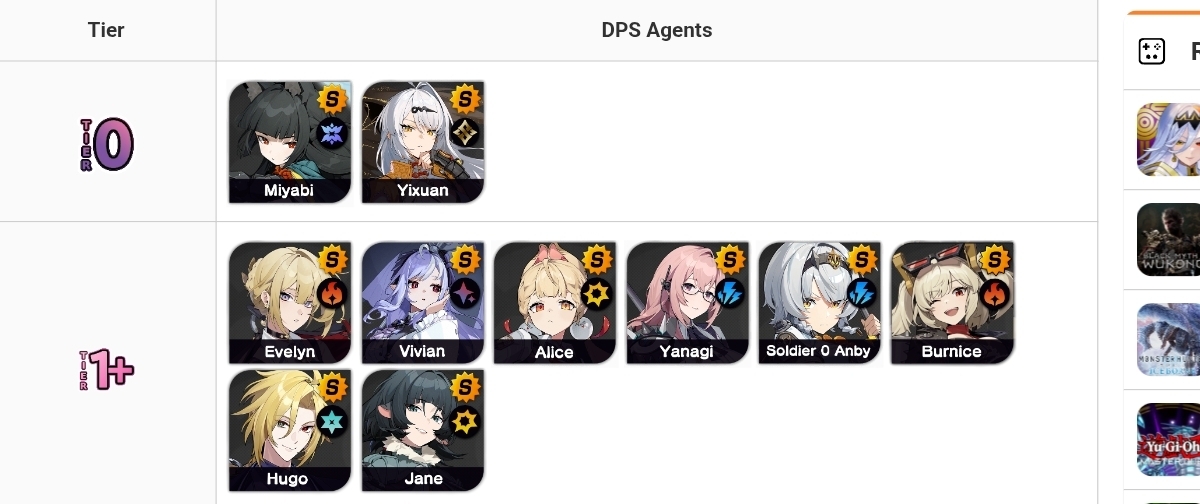
Task: Click Yixuan's auric ink element icon
Action: click(464, 133)
